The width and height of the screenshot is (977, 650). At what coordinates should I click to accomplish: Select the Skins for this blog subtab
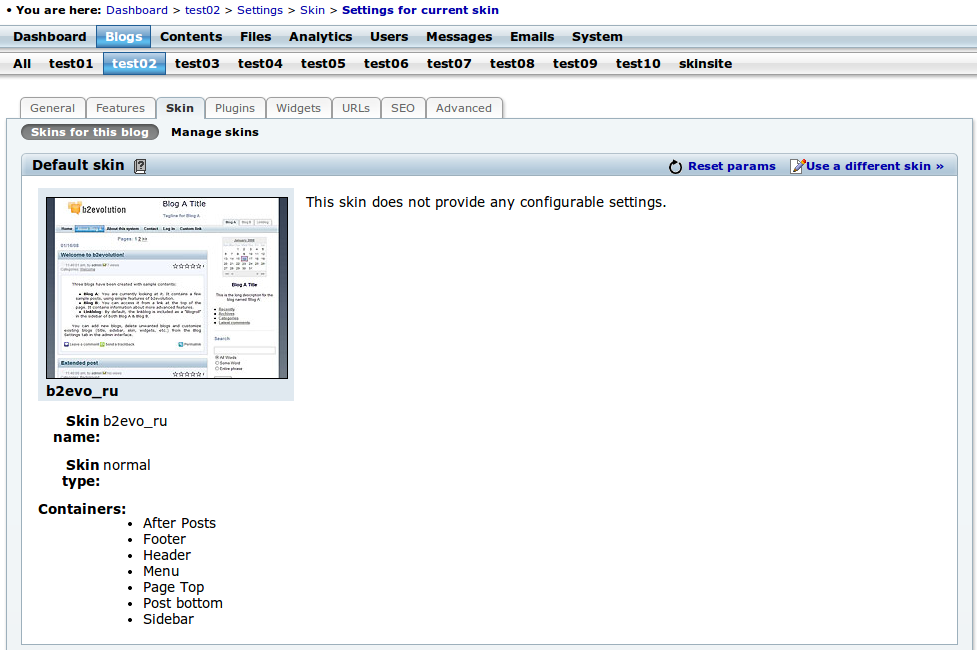(x=90, y=132)
